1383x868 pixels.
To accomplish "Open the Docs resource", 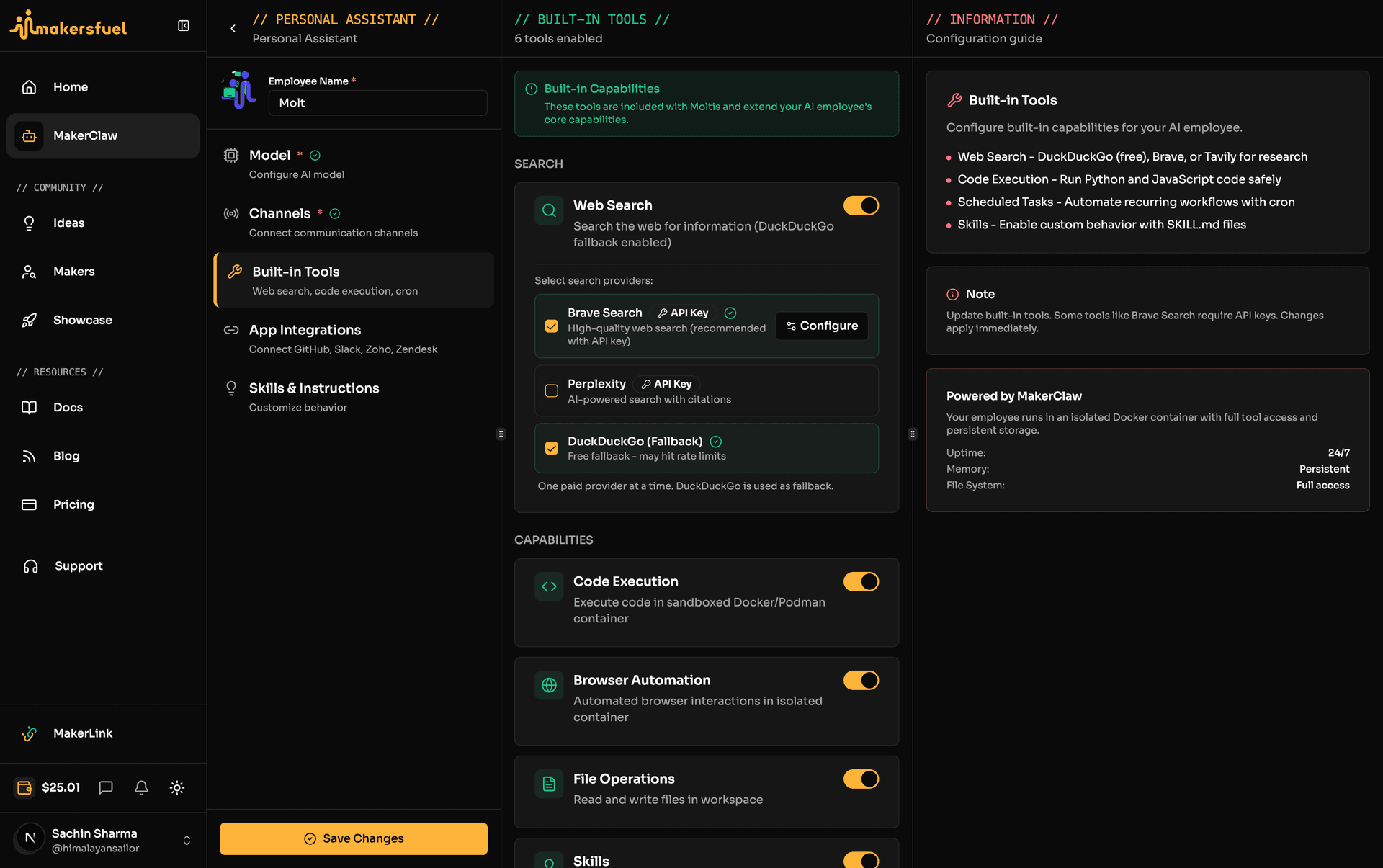I will pyautogui.click(x=103, y=408).
